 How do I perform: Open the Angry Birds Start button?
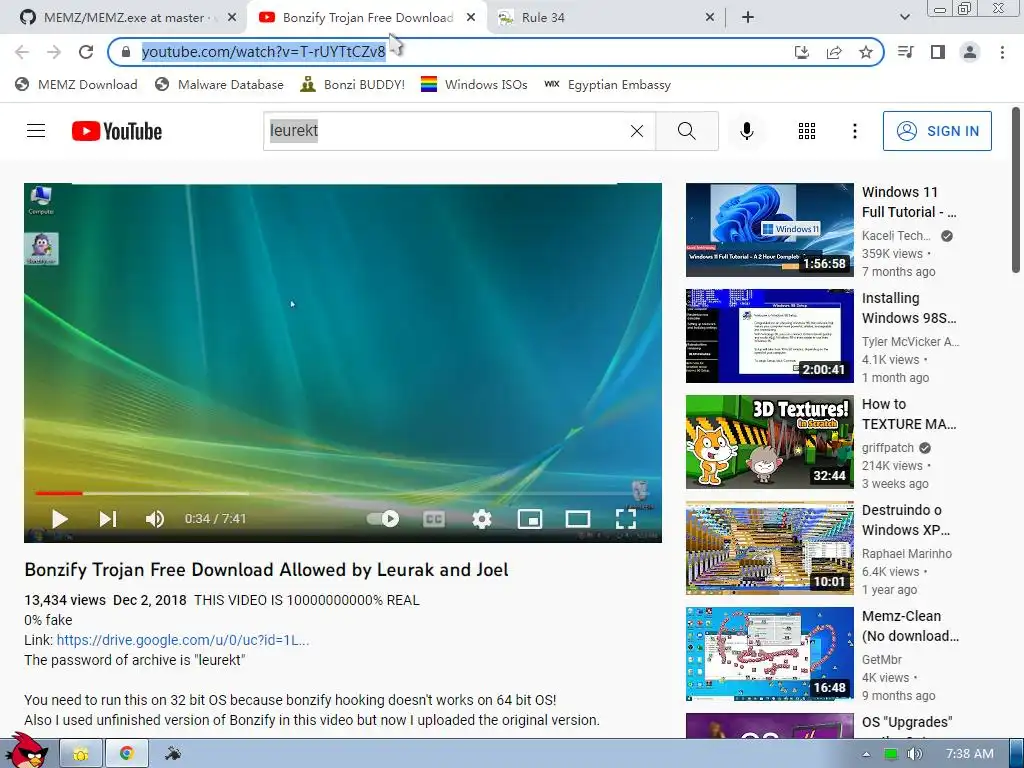pyautogui.click(x=25, y=750)
